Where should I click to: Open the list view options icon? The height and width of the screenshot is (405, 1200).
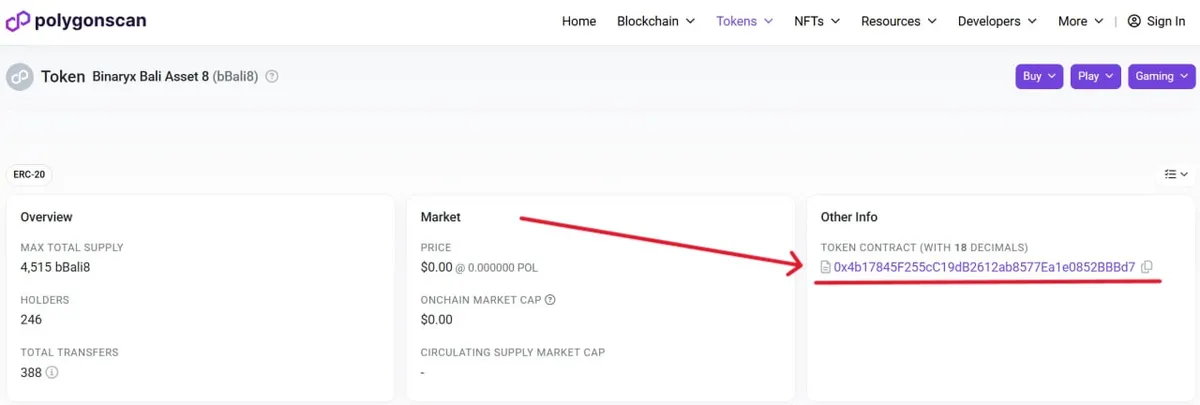pos(1175,174)
